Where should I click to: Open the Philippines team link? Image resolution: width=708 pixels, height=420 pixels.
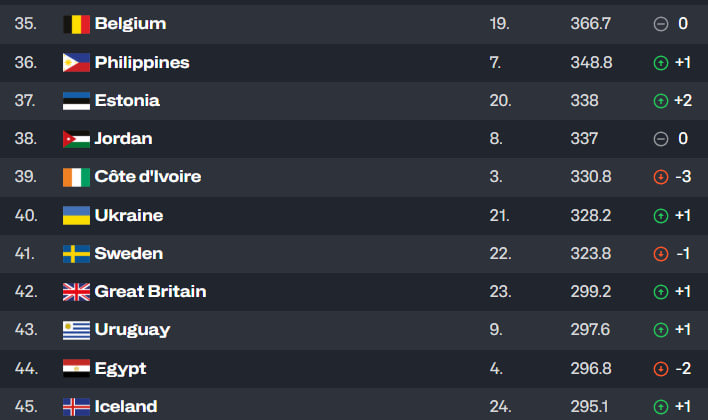click(x=141, y=62)
